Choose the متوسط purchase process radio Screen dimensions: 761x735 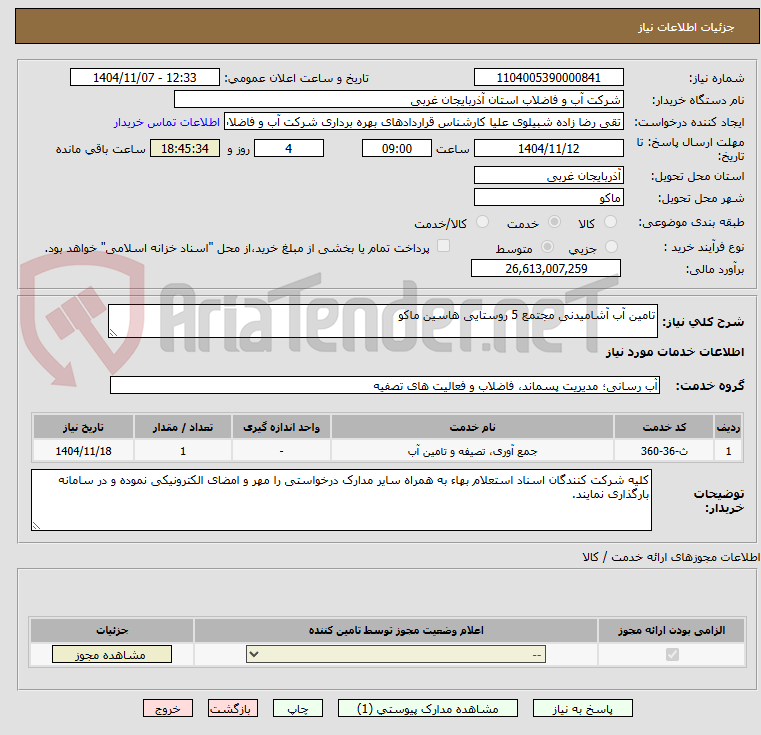(547, 247)
